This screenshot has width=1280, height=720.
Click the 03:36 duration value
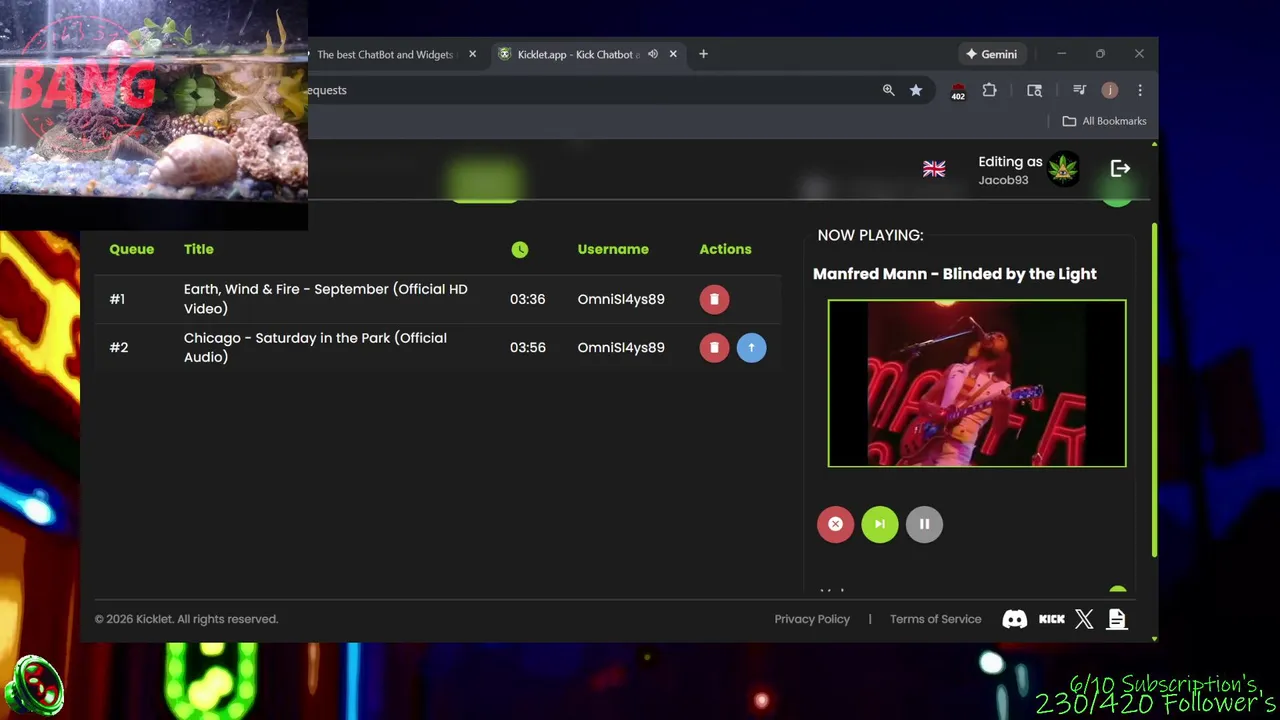coord(527,299)
